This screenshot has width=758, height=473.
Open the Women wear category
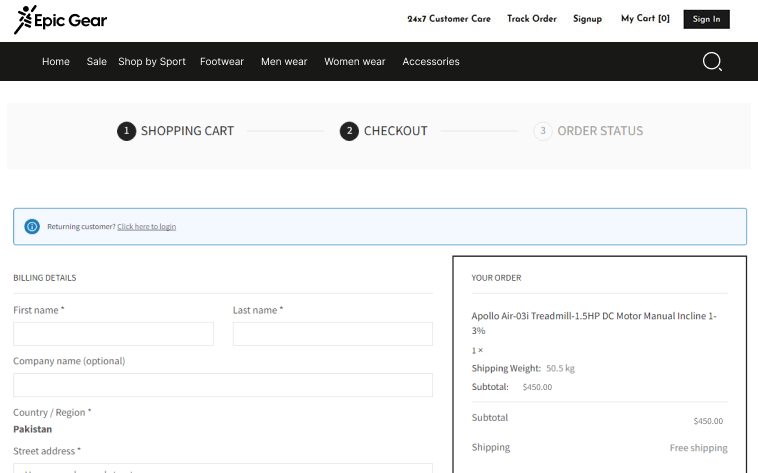pyautogui.click(x=355, y=62)
